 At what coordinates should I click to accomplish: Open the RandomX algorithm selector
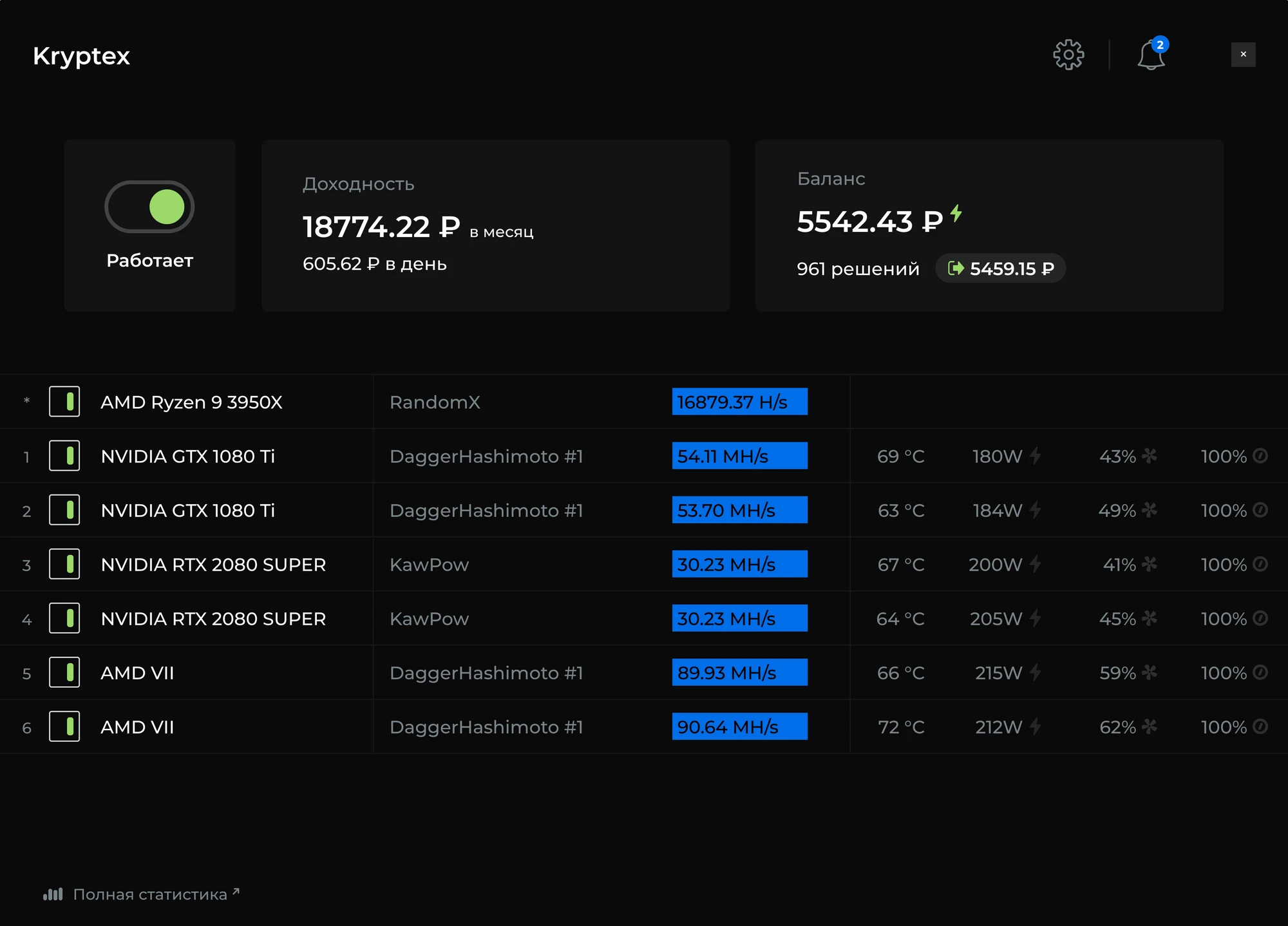pyautogui.click(x=435, y=402)
